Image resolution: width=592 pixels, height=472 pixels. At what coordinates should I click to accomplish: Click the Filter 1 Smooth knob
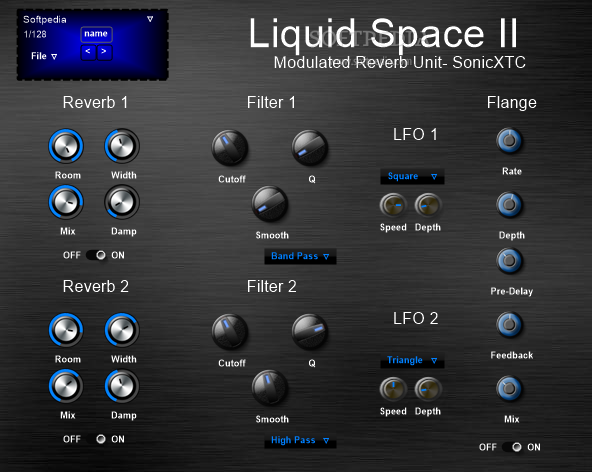pyautogui.click(x=270, y=204)
